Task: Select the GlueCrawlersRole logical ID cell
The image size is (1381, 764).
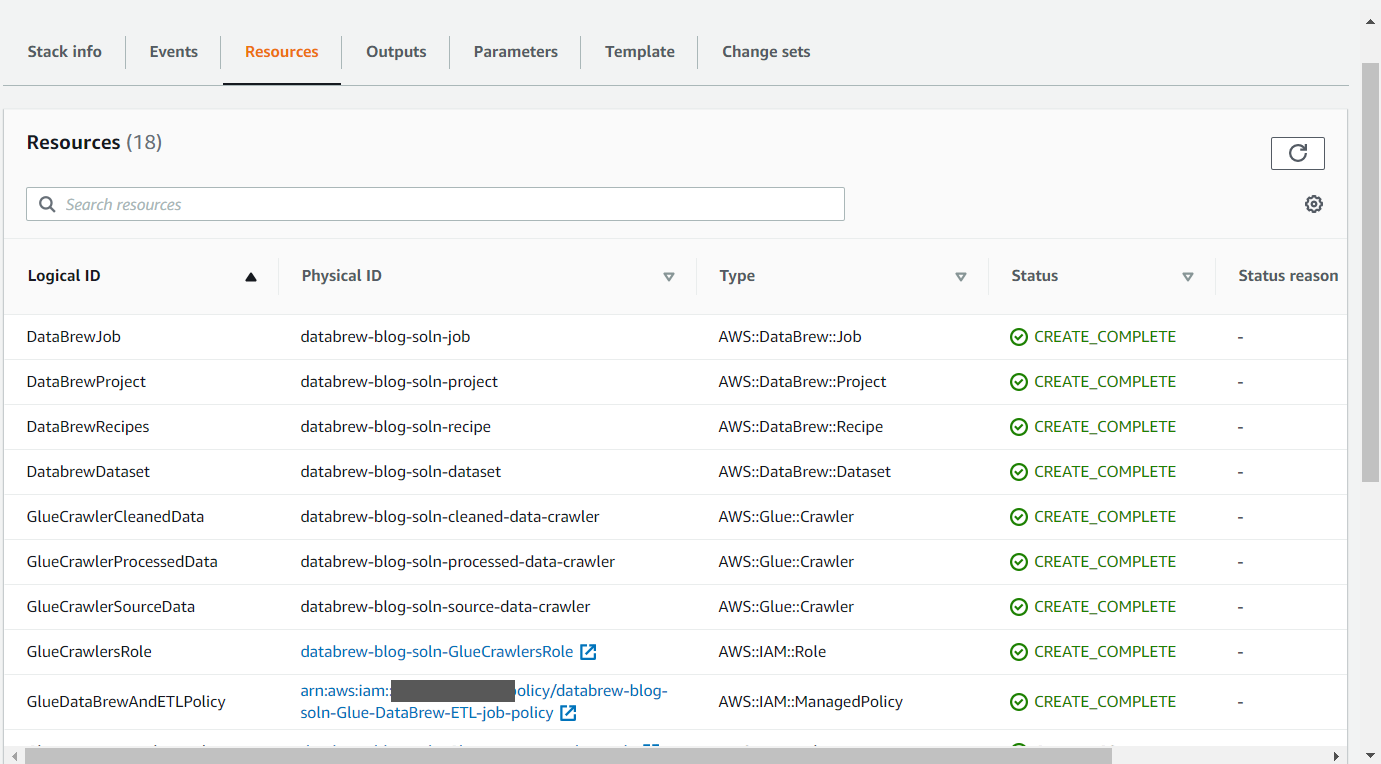Action: (x=89, y=652)
